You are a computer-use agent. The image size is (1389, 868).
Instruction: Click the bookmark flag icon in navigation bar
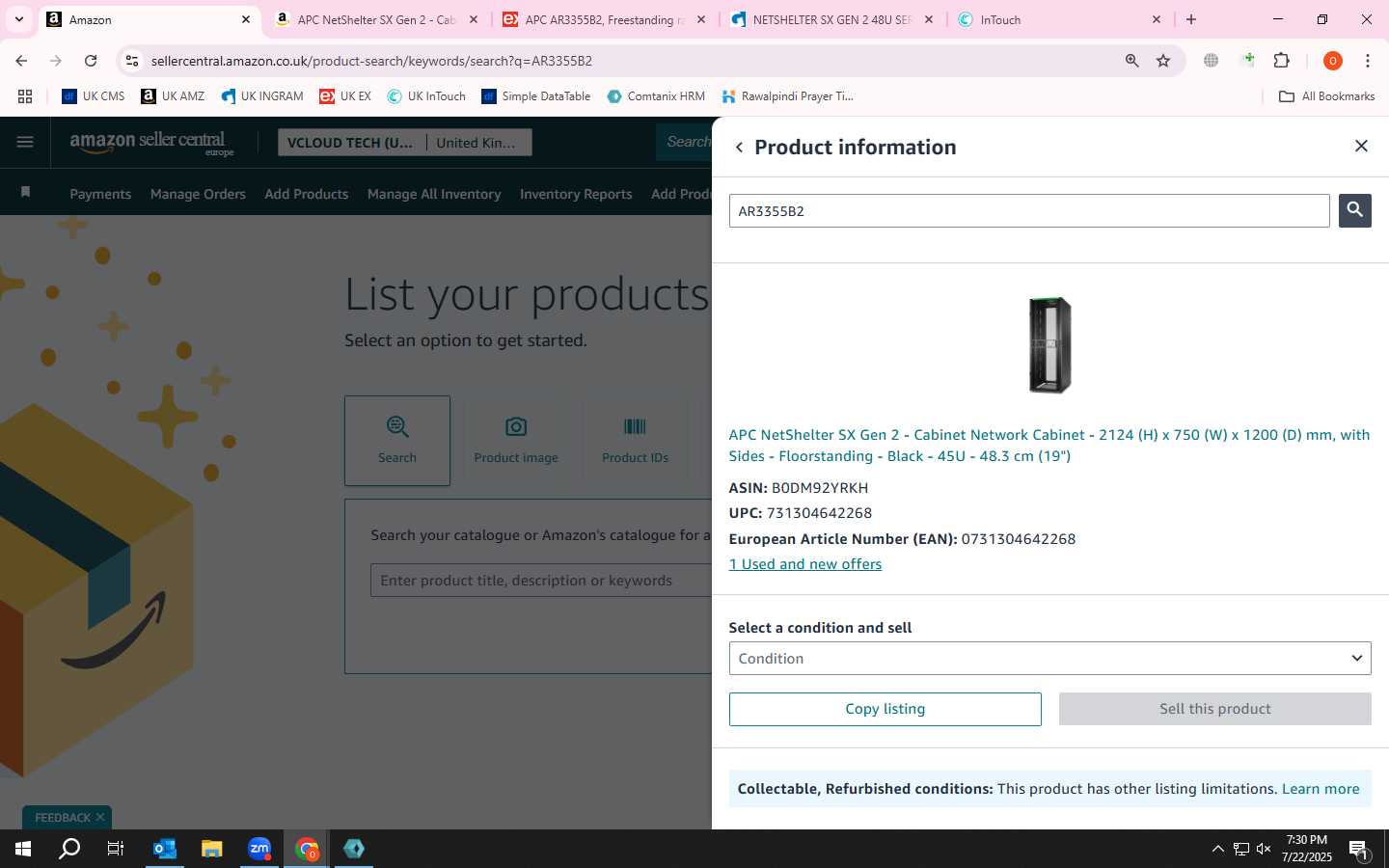coord(26,192)
